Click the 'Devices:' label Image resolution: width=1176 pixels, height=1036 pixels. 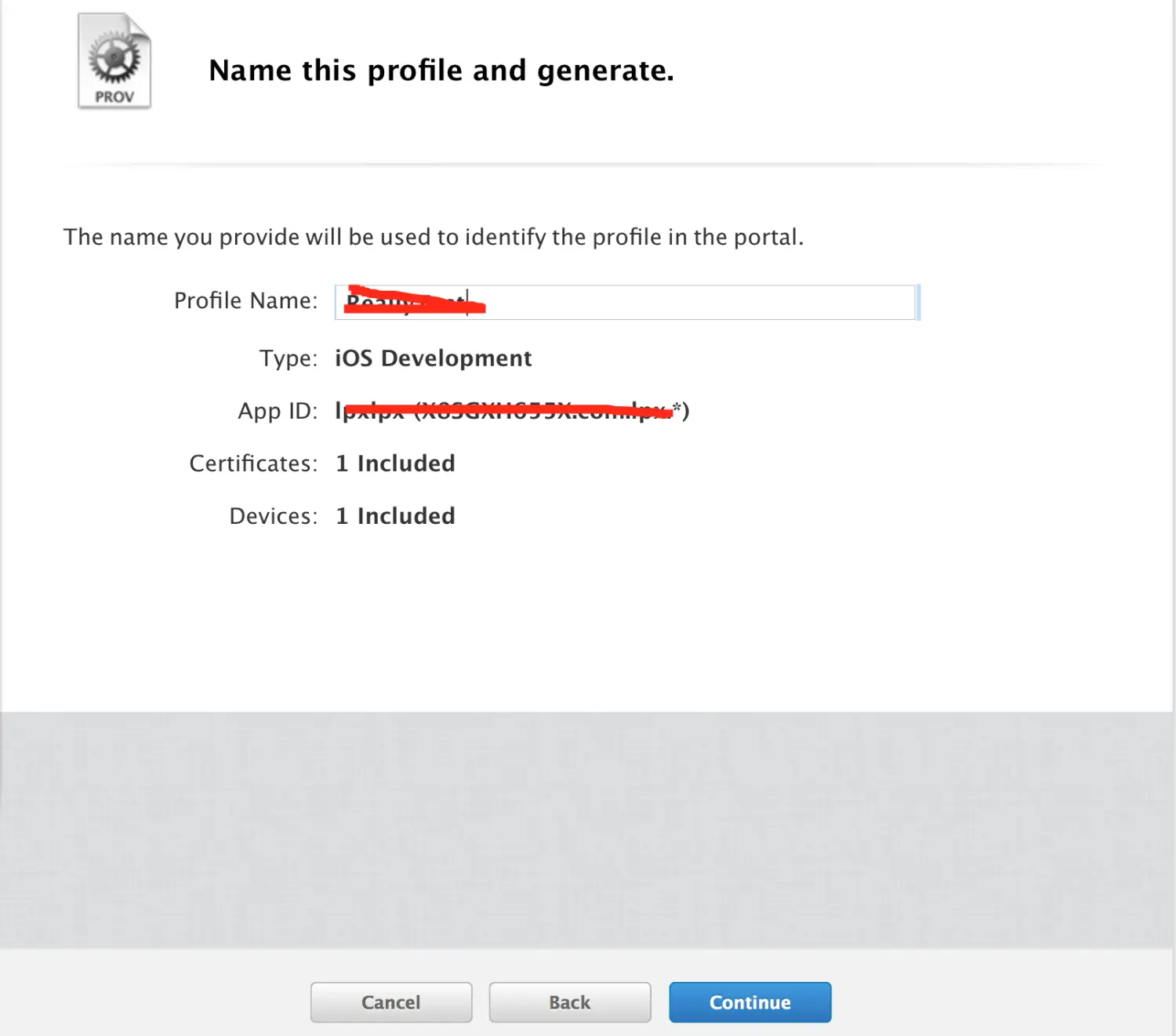(x=274, y=516)
